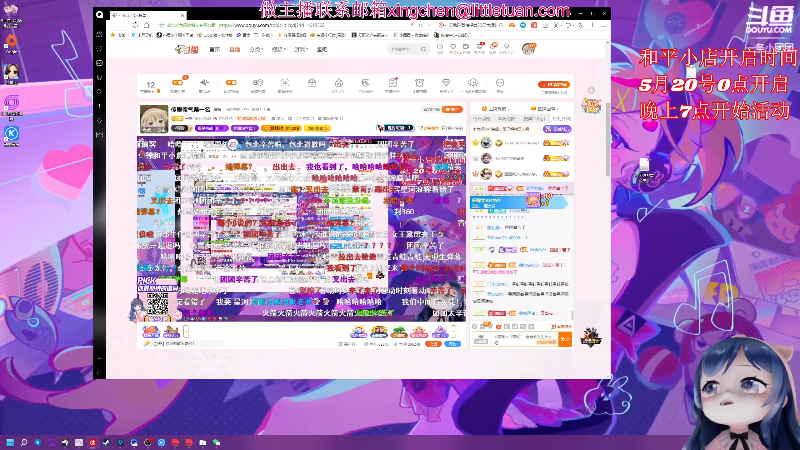Click the bookmark star at bookmarks bar start
This screenshot has height=450, width=800.
[x=113, y=35]
